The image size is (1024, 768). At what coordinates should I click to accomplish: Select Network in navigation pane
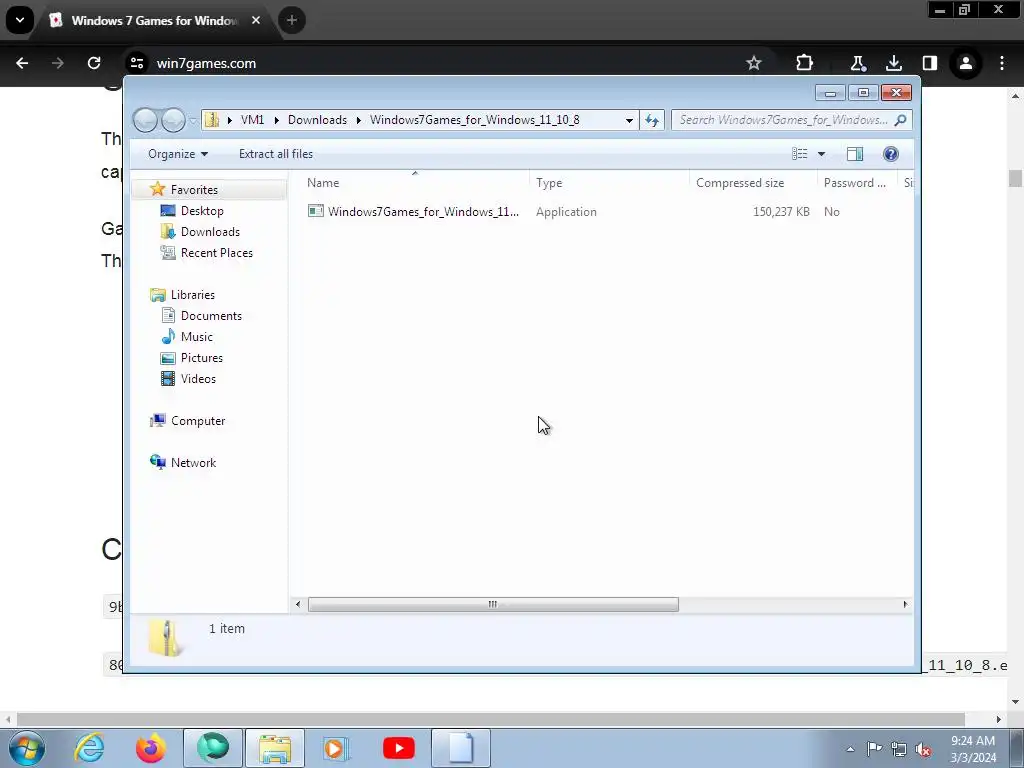tap(193, 462)
